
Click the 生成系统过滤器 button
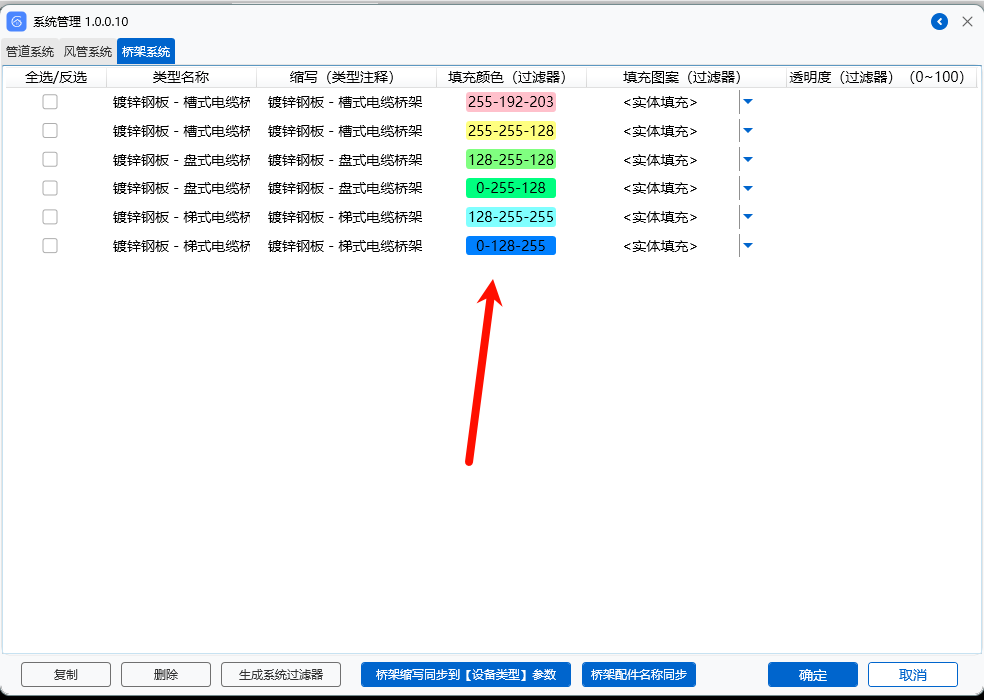pyautogui.click(x=281, y=675)
